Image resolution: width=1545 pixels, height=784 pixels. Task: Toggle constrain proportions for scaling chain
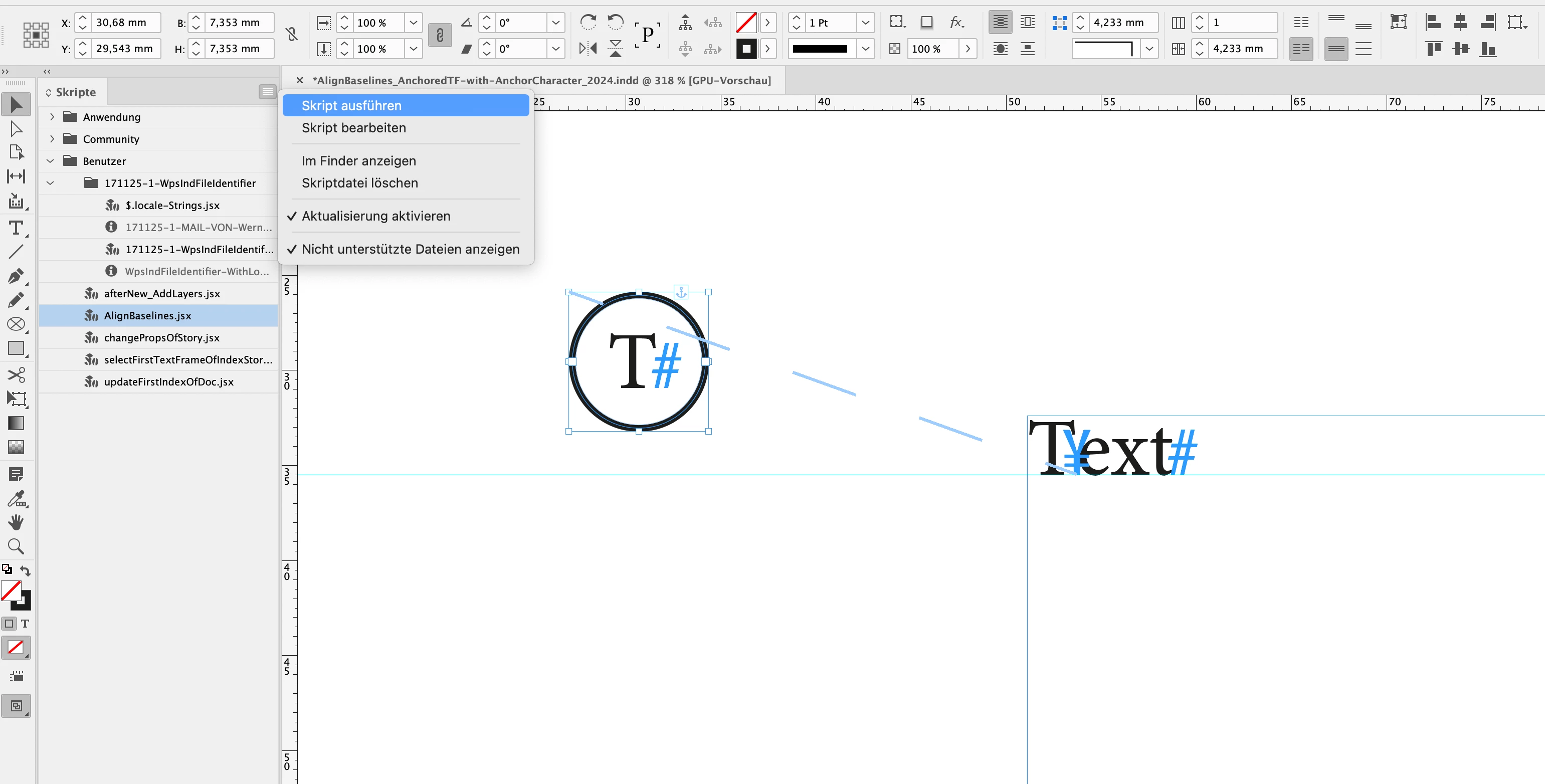tap(440, 36)
